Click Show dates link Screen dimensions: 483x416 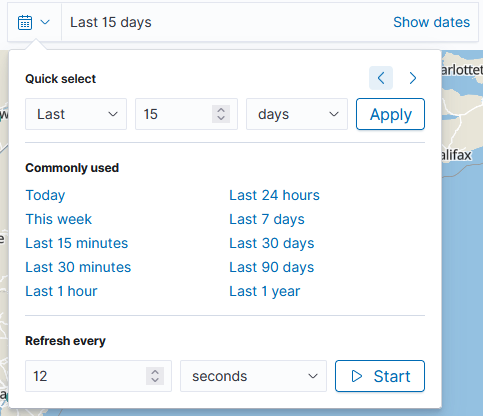431,22
